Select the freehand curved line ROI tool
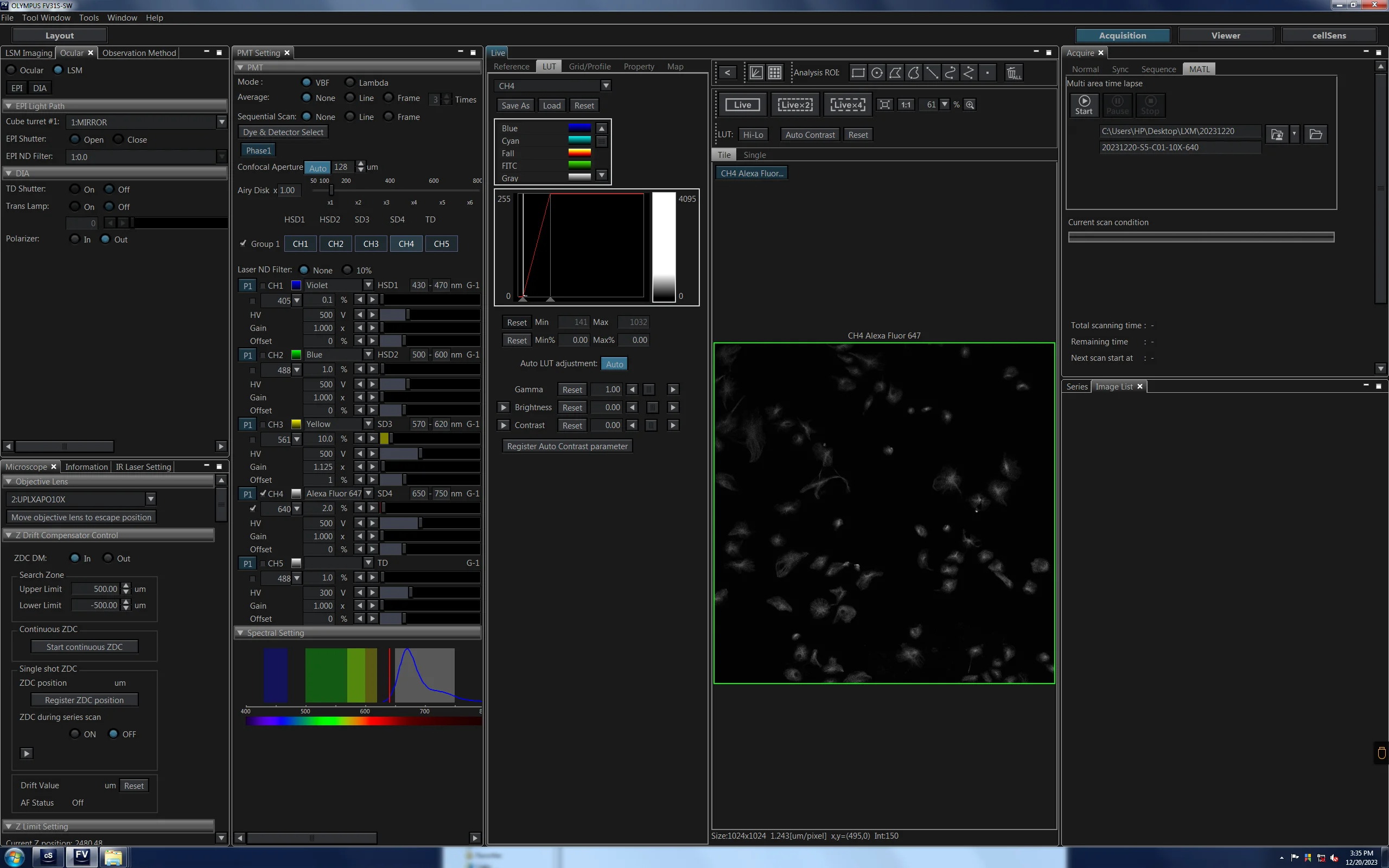The image size is (1389, 868). (951, 73)
